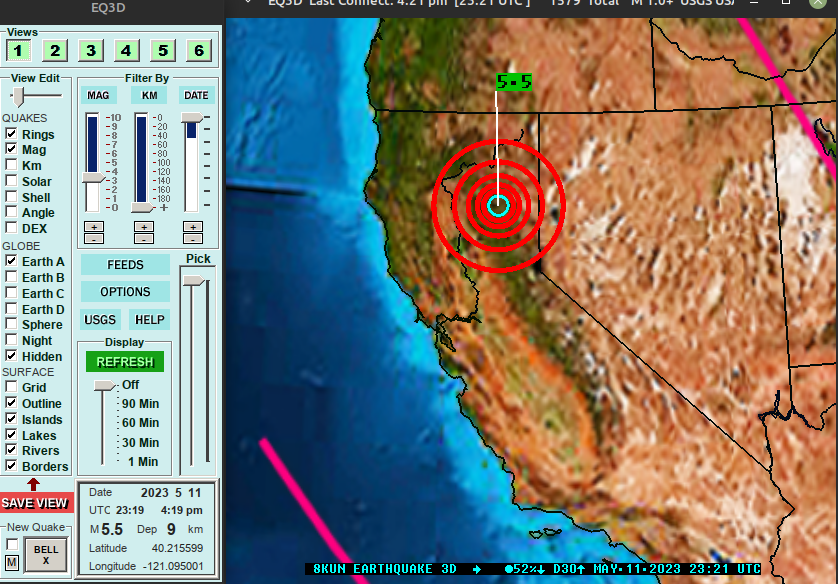Image resolution: width=838 pixels, height=584 pixels.
Task: Increase magnitude filter with plus button
Action: 94,227
